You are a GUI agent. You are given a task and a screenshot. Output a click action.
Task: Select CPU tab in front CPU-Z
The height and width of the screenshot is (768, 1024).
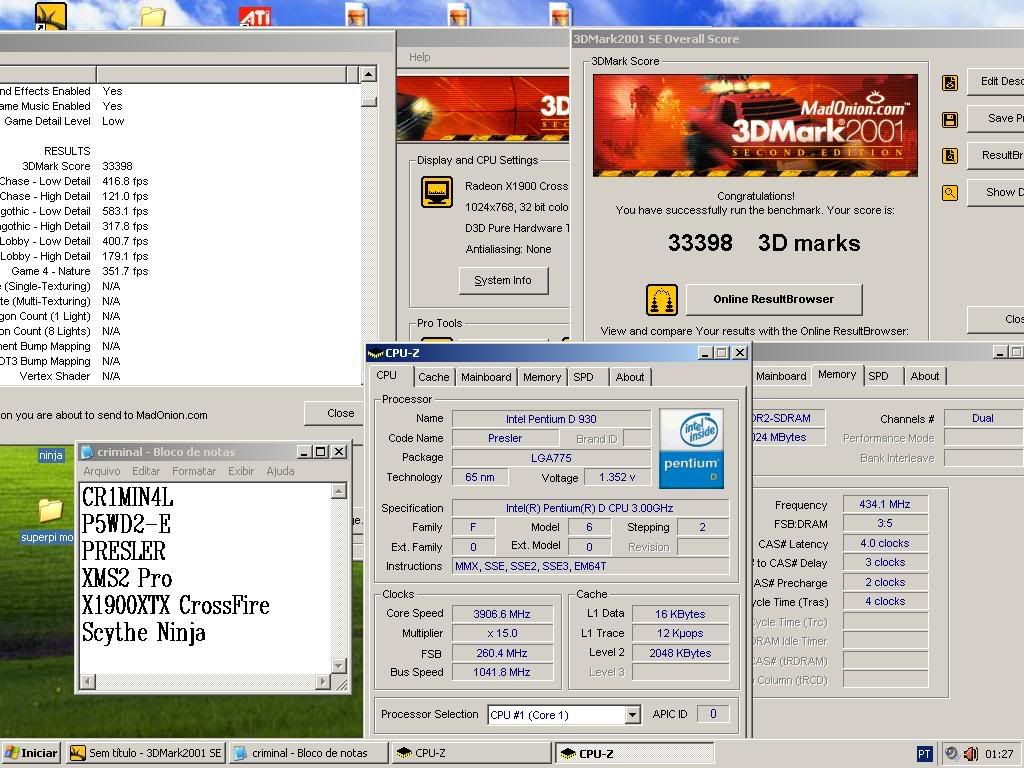click(x=387, y=376)
